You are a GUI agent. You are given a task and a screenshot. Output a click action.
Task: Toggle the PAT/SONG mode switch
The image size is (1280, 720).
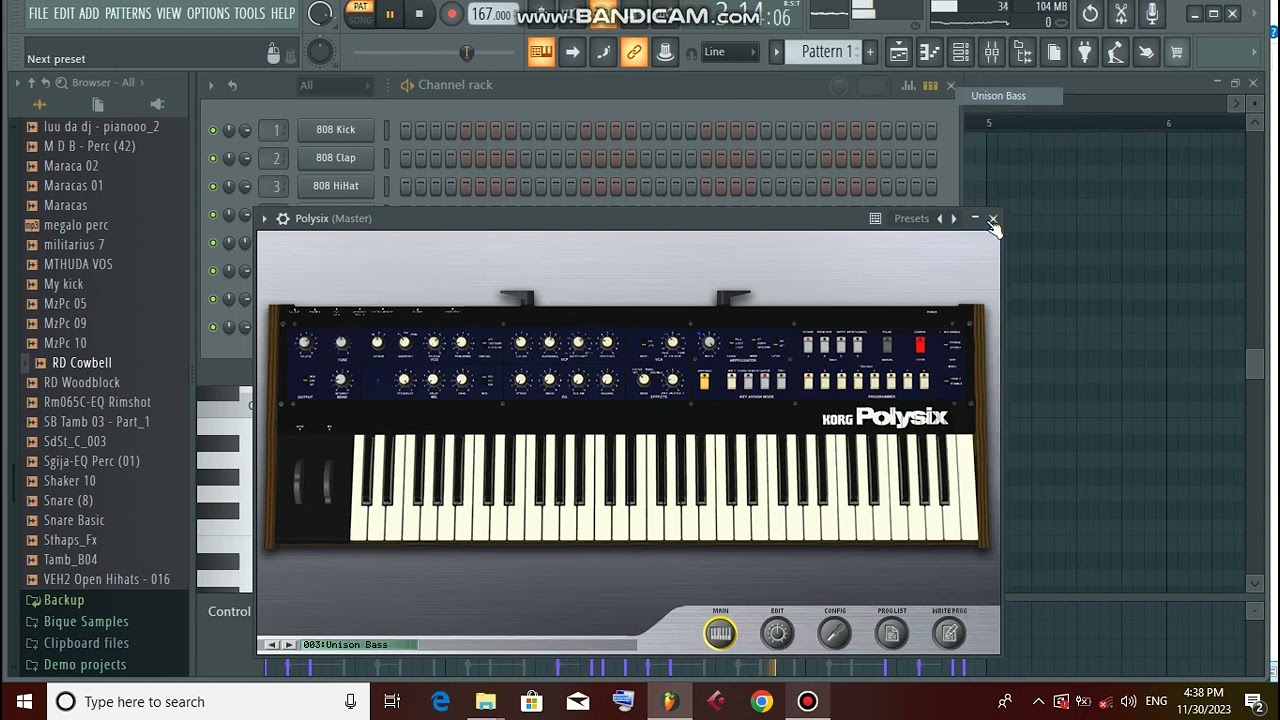tap(360, 13)
